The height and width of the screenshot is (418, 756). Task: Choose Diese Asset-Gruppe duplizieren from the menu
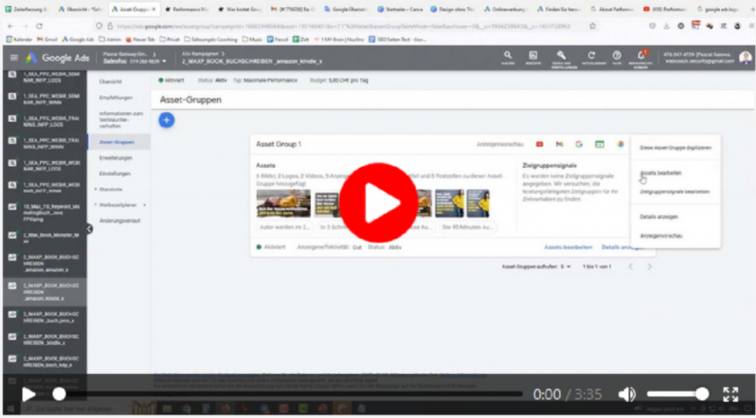tap(675, 148)
